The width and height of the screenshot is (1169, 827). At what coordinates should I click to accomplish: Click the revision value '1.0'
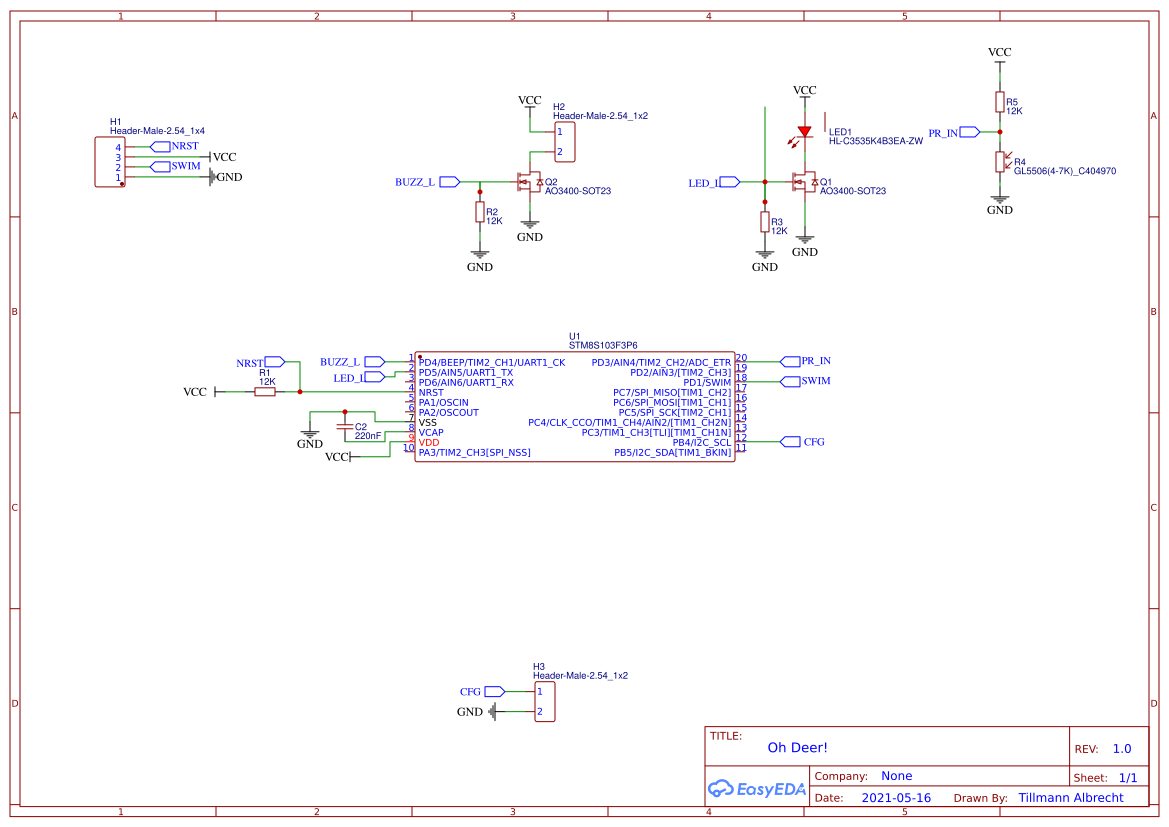click(1122, 749)
